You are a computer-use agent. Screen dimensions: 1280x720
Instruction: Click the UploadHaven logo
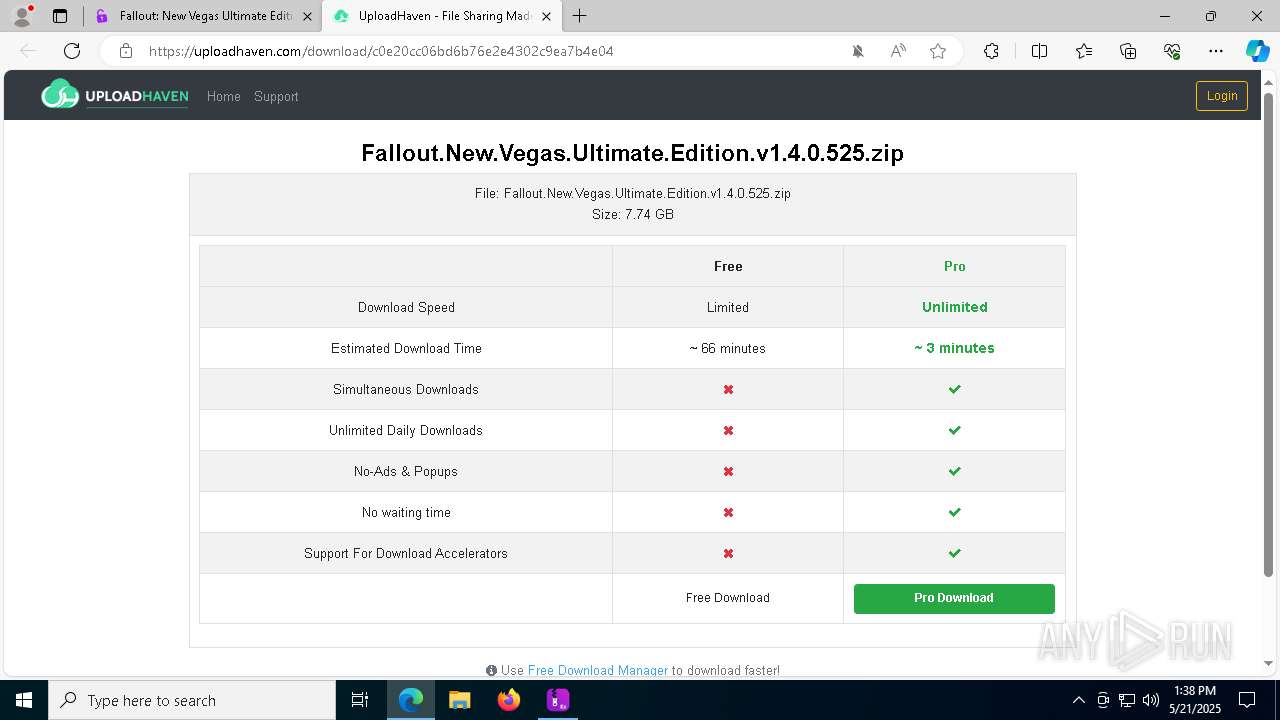(115, 96)
